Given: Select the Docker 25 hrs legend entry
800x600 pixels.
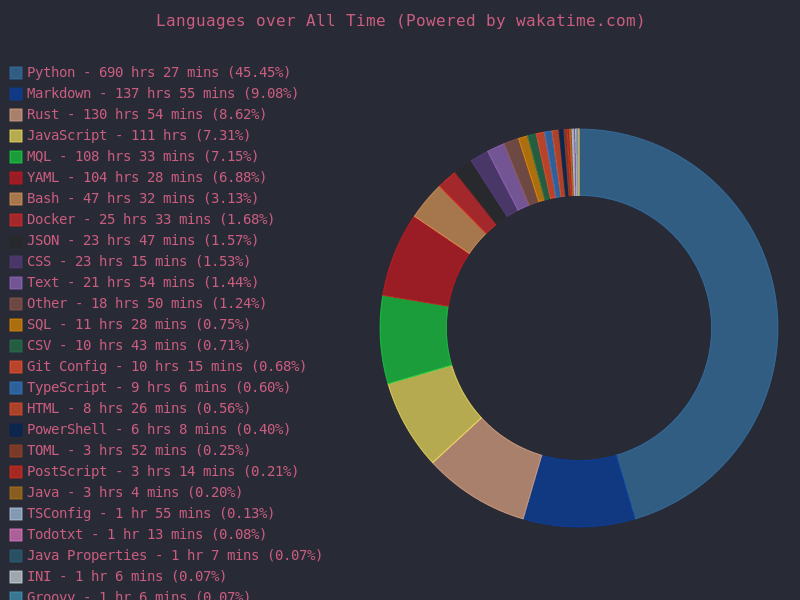Looking at the screenshot, I should coord(150,219).
